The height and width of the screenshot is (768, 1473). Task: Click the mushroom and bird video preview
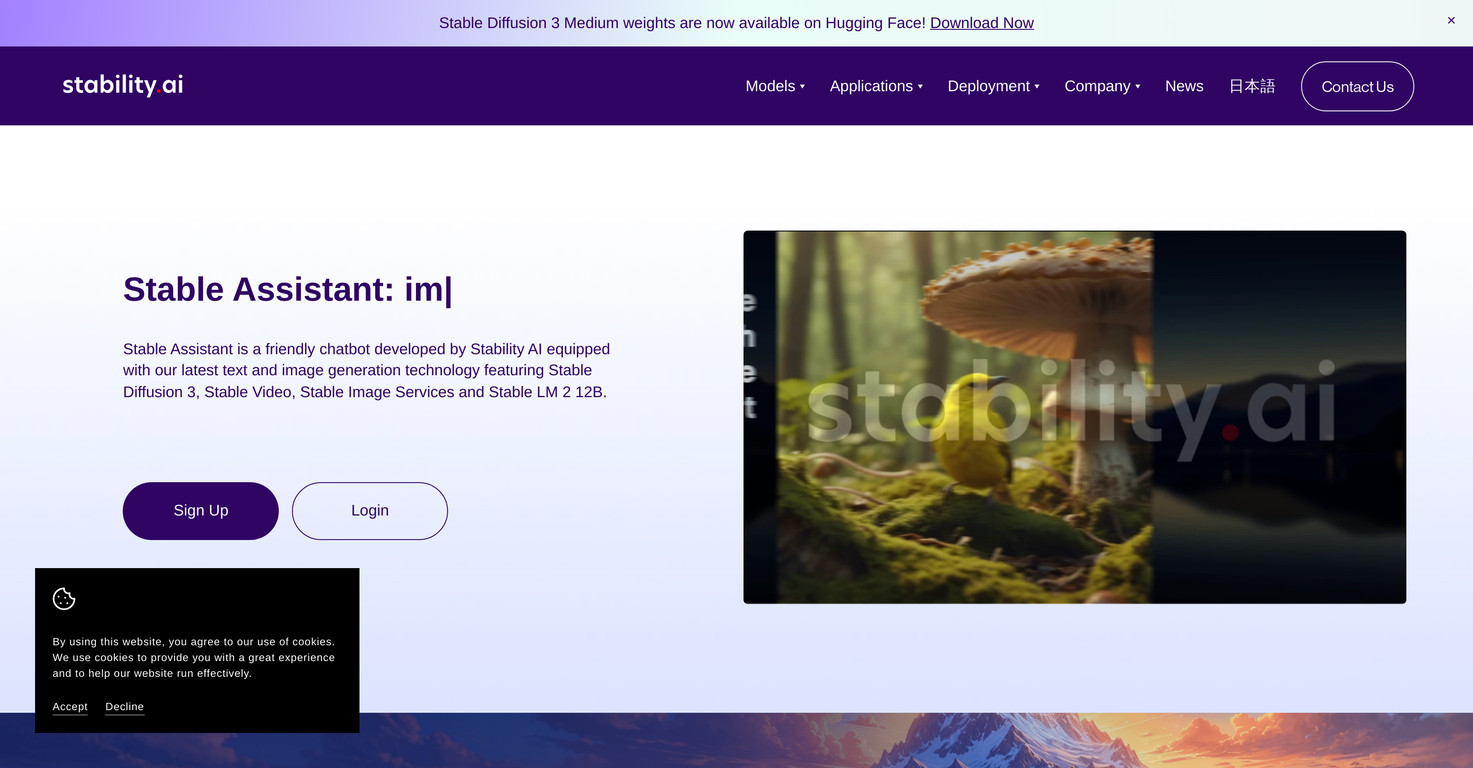click(1074, 417)
